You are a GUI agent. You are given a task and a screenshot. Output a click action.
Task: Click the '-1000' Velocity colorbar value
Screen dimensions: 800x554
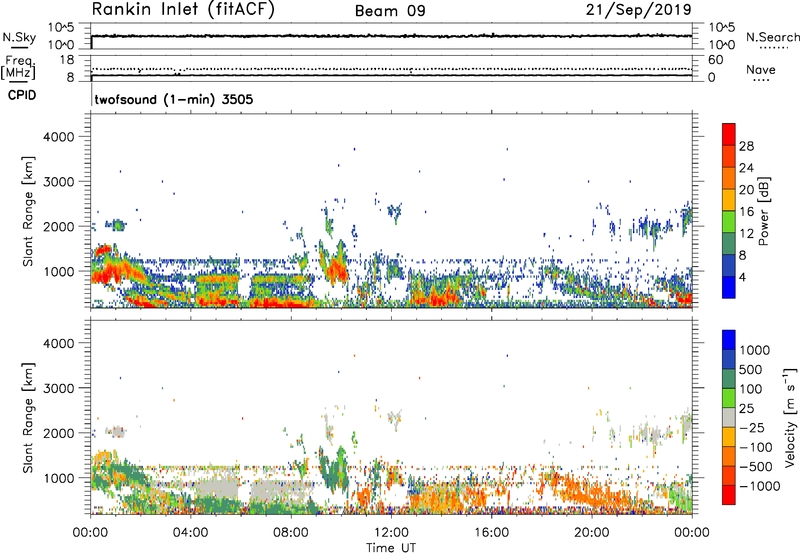760,486
